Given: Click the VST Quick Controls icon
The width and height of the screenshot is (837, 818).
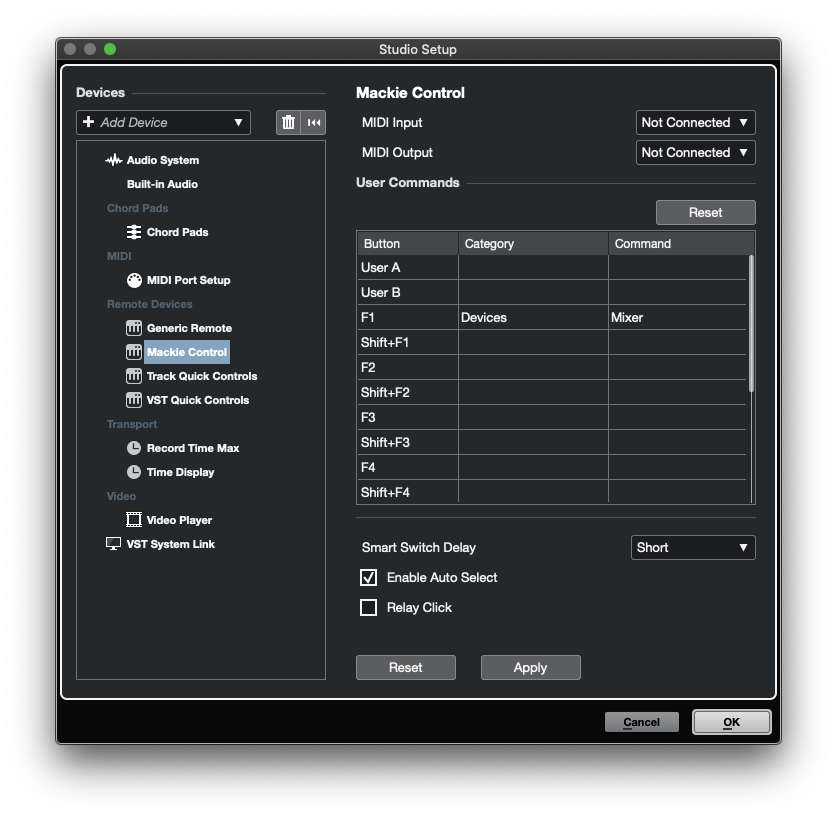Looking at the screenshot, I should pyautogui.click(x=135, y=400).
